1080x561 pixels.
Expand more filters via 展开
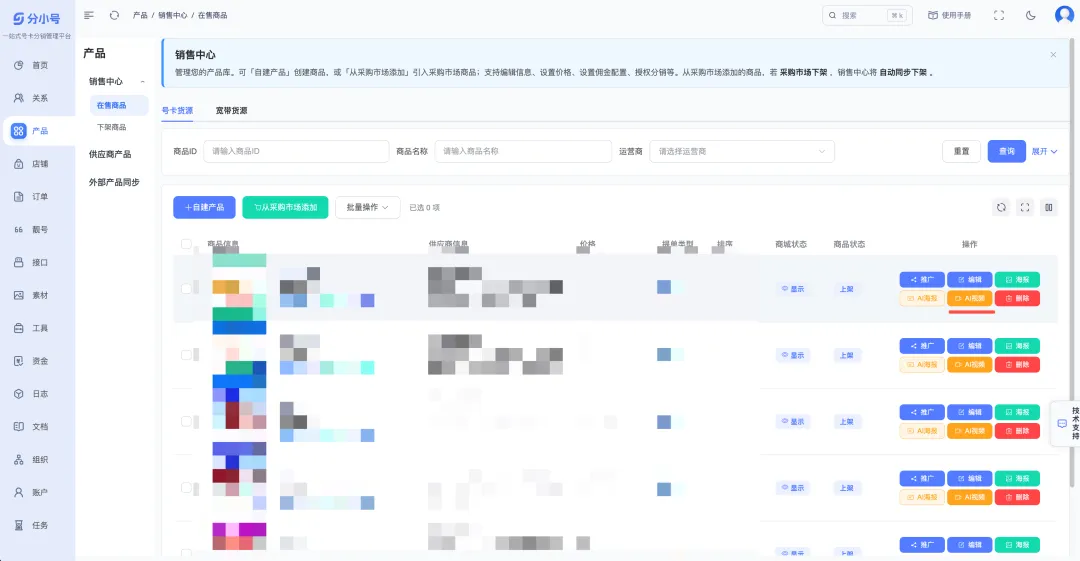click(1044, 151)
